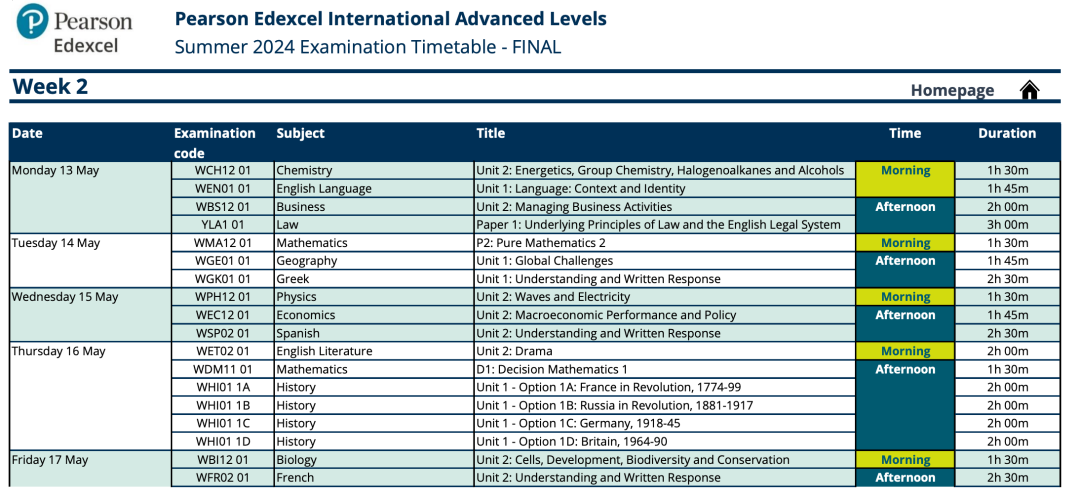1080x500 pixels.
Task: Select the Chemistry subject cell
Action: coord(374,170)
